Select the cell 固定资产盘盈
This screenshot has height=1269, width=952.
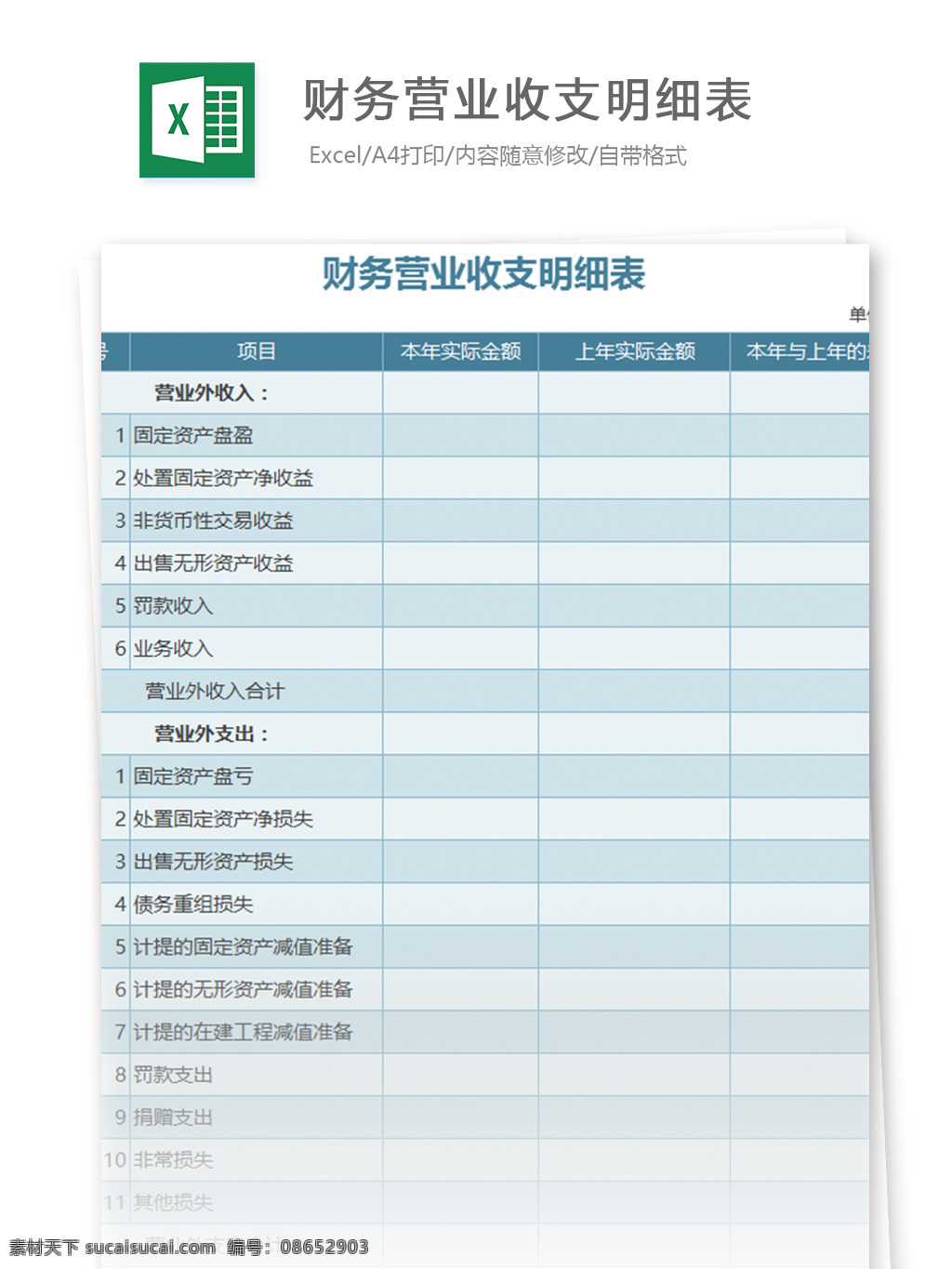(x=256, y=435)
